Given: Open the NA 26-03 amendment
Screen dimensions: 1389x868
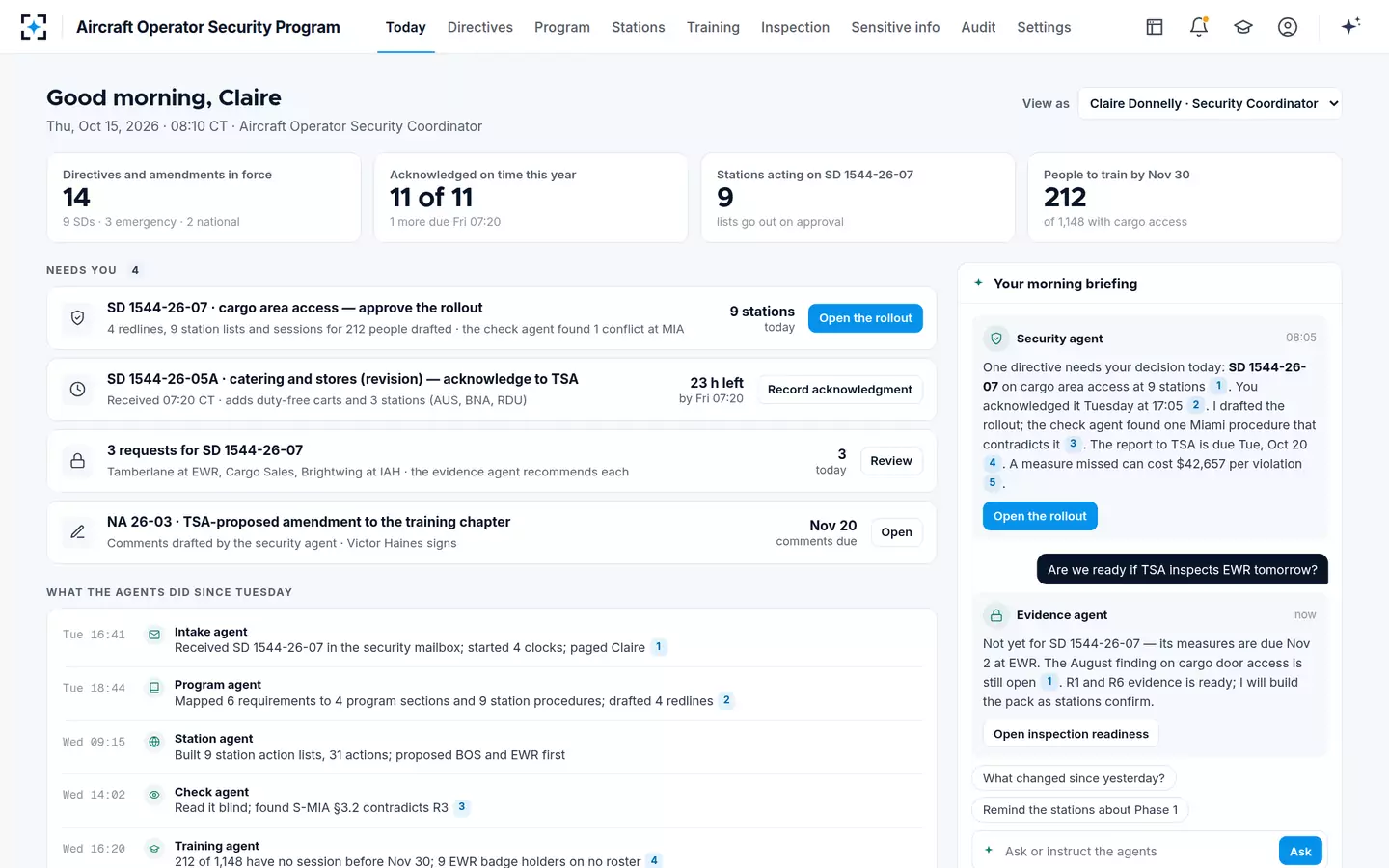Looking at the screenshot, I should pos(896,532).
